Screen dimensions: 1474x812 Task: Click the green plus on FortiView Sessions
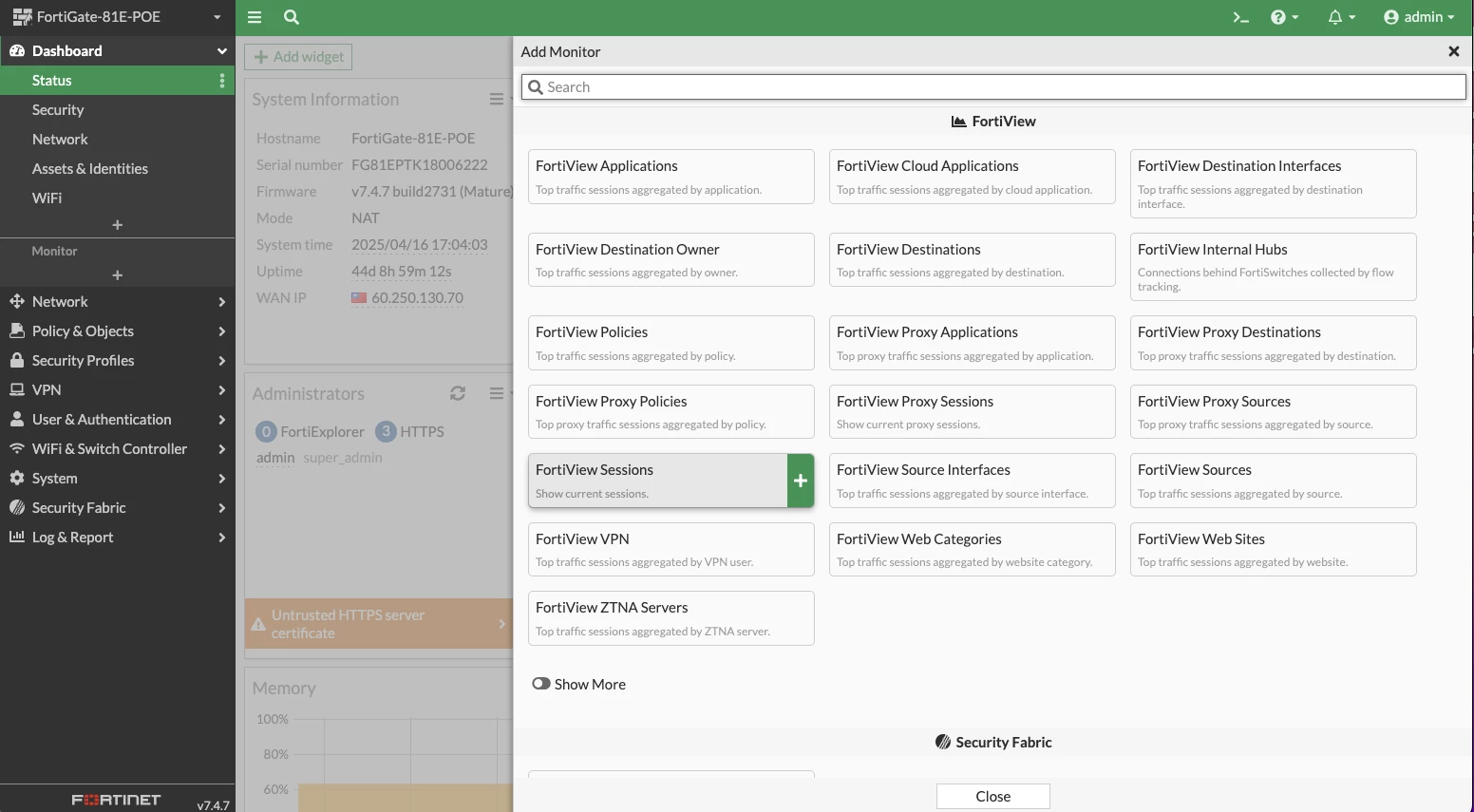click(801, 481)
